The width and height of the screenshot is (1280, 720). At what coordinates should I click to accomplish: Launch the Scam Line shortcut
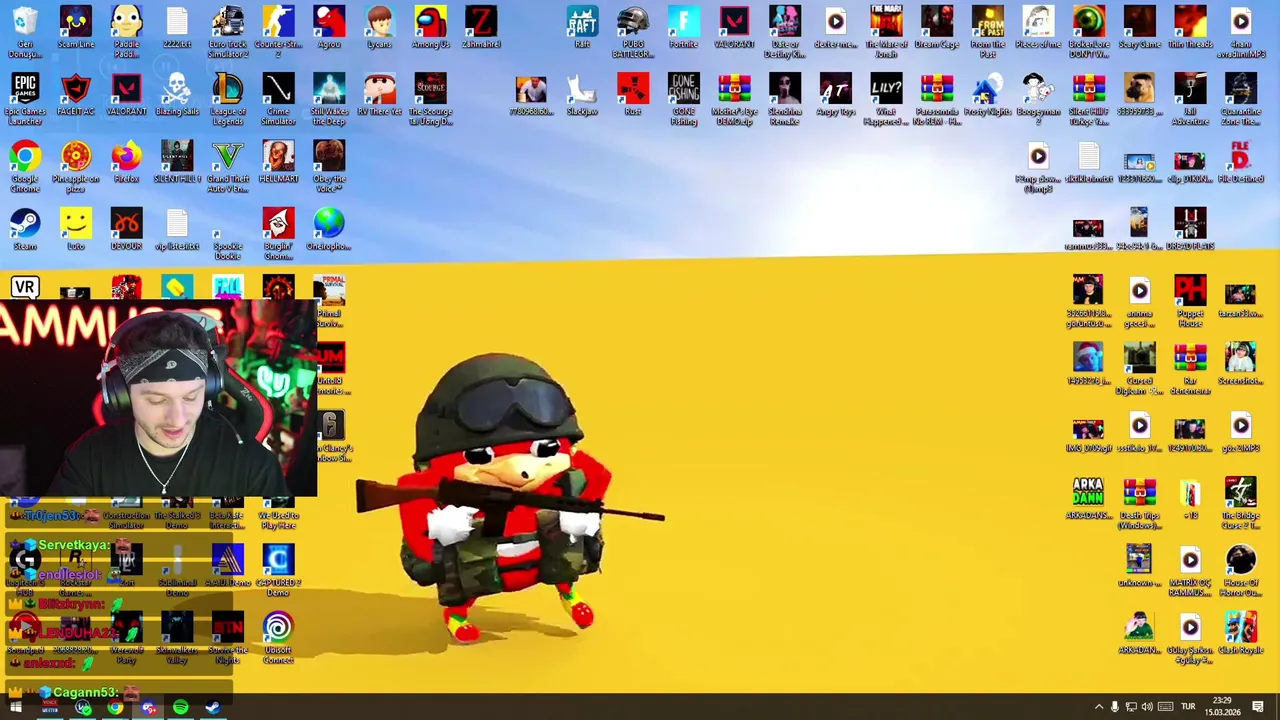tap(76, 27)
